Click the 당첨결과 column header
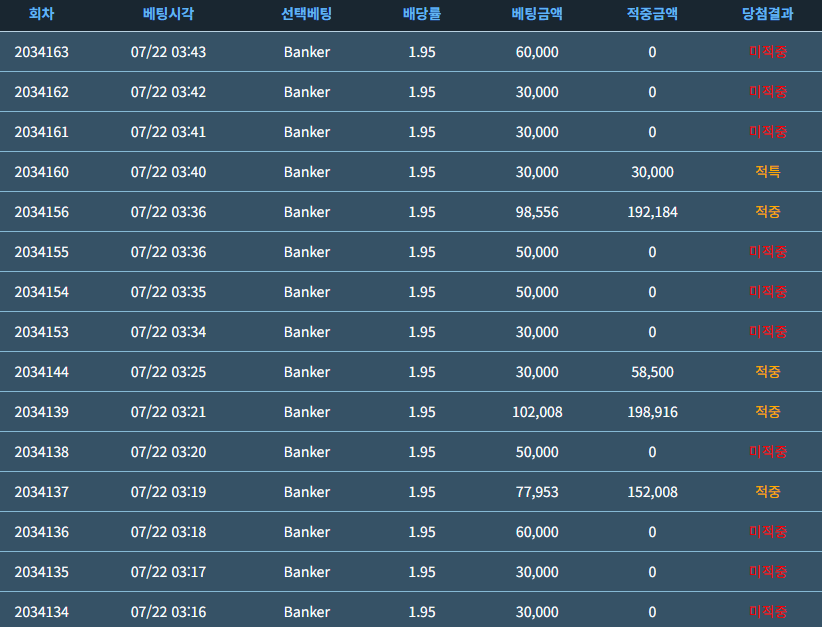Image resolution: width=822 pixels, height=627 pixels. tap(768, 14)
